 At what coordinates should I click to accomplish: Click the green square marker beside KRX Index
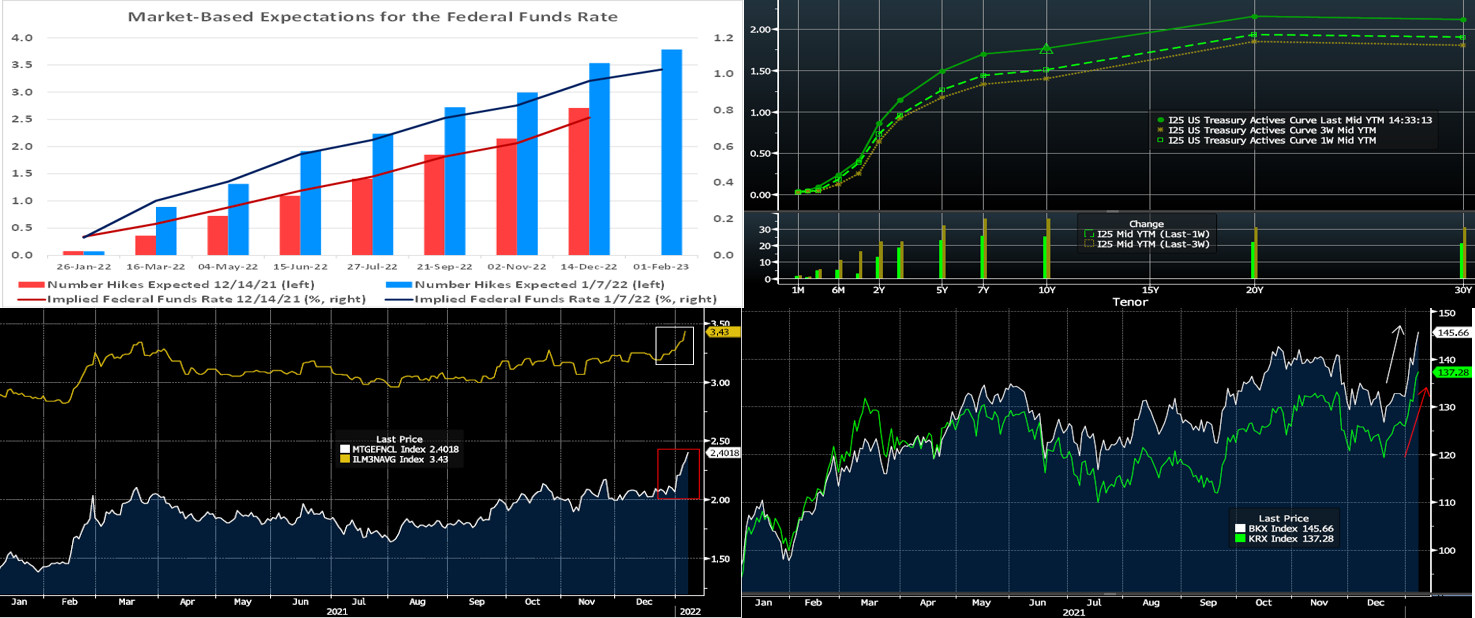tap(1240, 539)
